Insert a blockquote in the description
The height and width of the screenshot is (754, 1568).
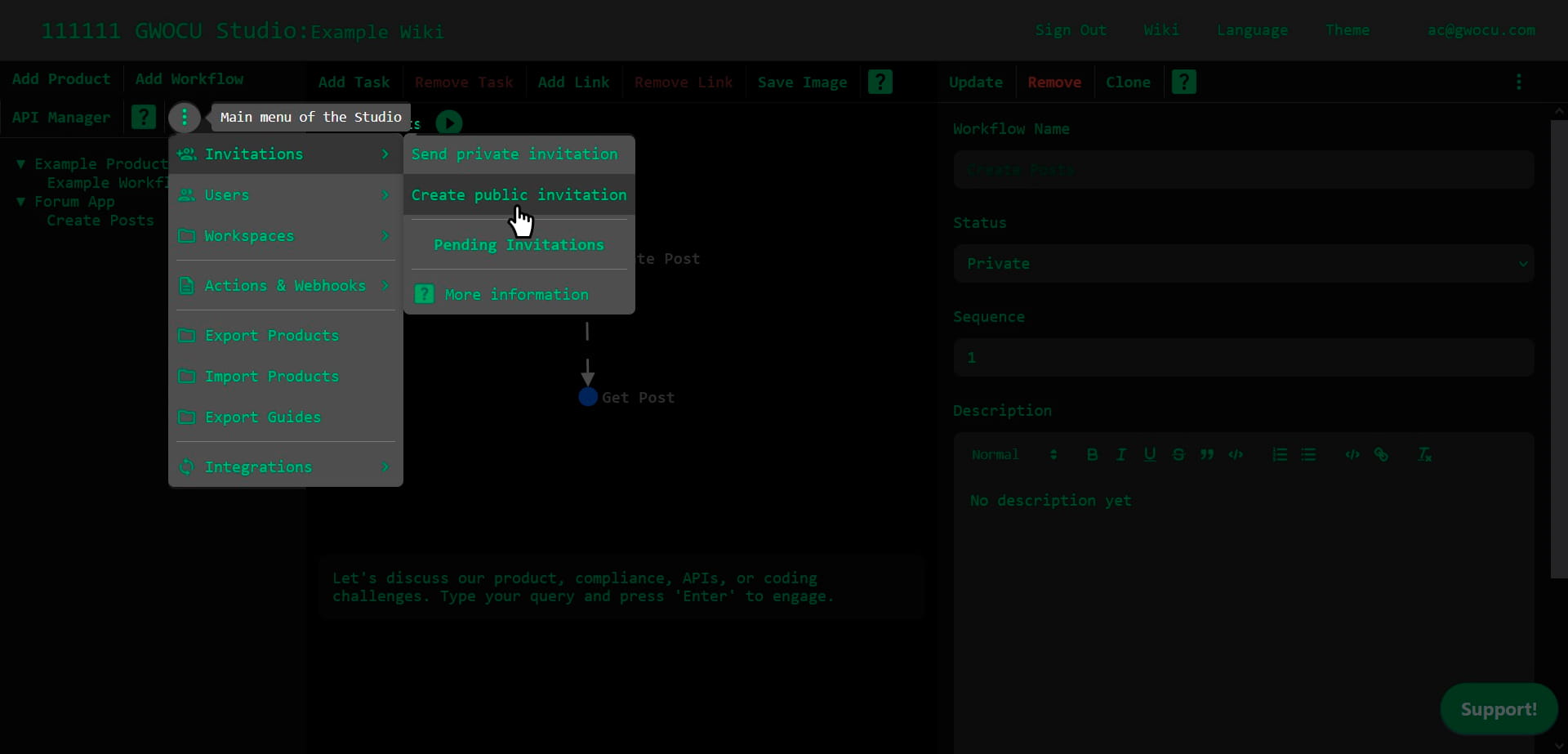[x=1207, y=454]
